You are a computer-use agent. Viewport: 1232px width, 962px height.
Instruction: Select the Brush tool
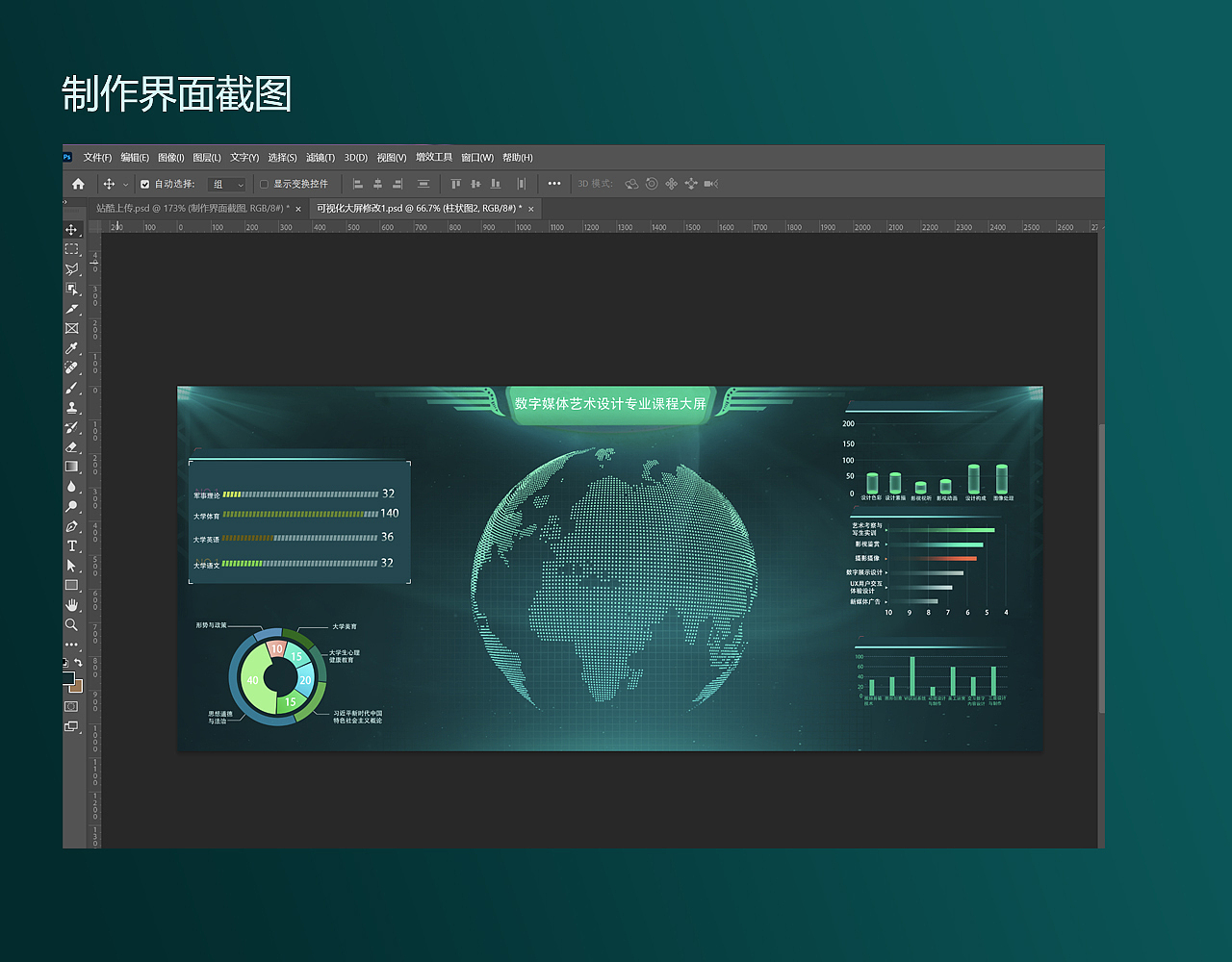71,388
